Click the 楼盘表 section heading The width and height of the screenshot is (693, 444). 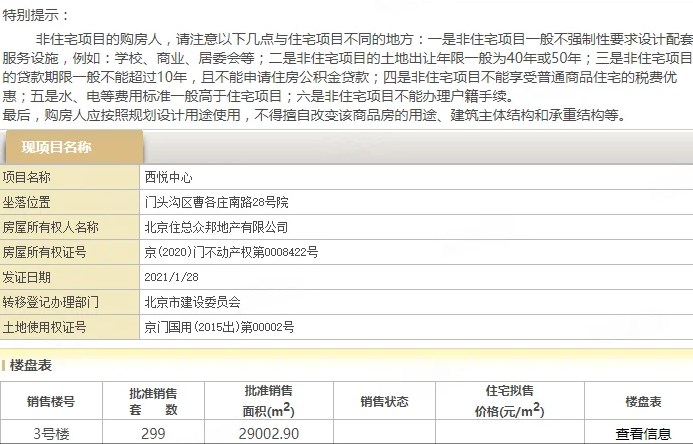tap(30, 366)
